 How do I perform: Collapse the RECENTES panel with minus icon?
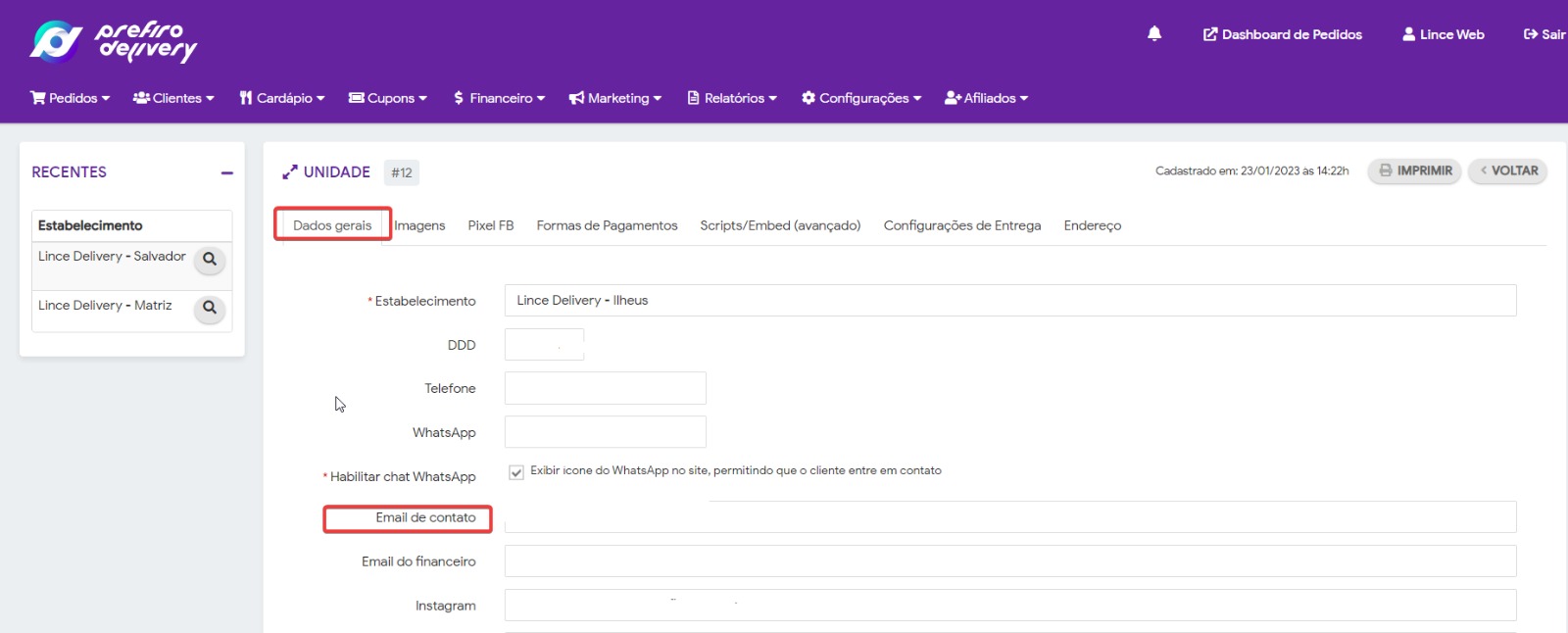pyautogui.click(x=227, y=173)
